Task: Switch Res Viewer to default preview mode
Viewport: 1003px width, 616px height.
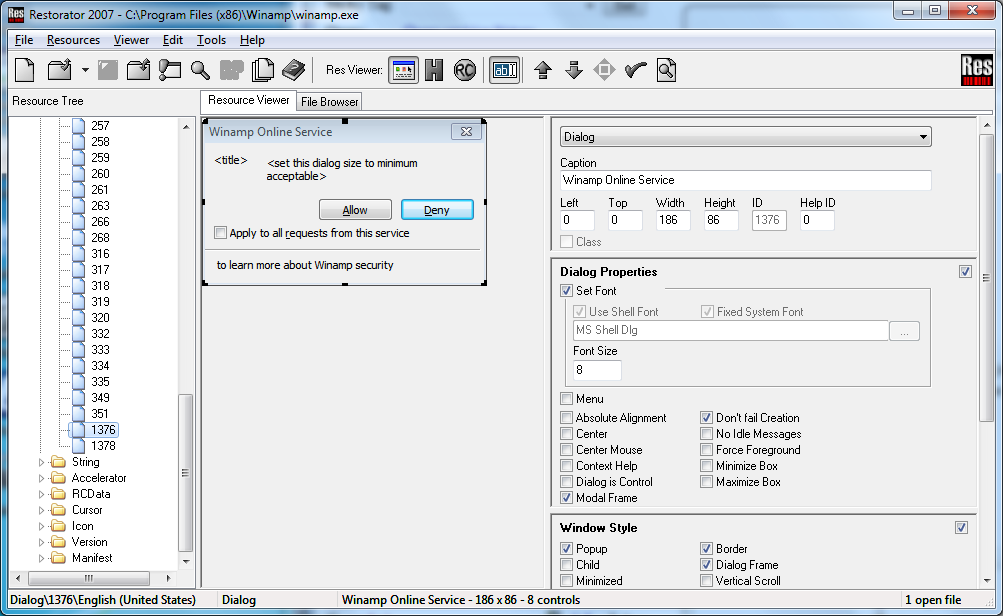Action: (x=404, y=70)
